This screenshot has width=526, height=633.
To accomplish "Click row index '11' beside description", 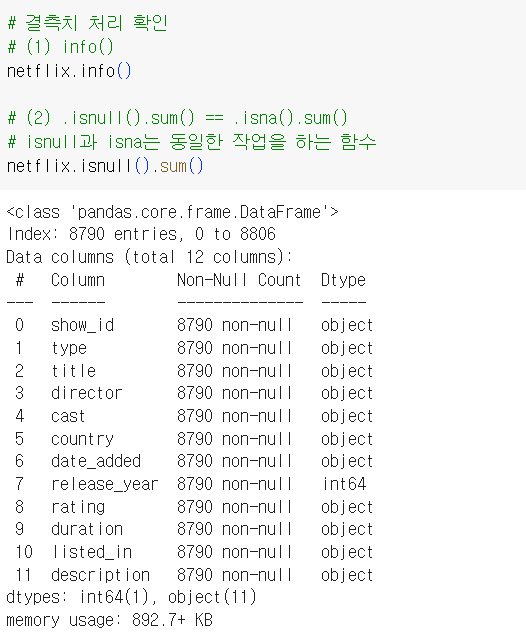I will click(24, 575).
